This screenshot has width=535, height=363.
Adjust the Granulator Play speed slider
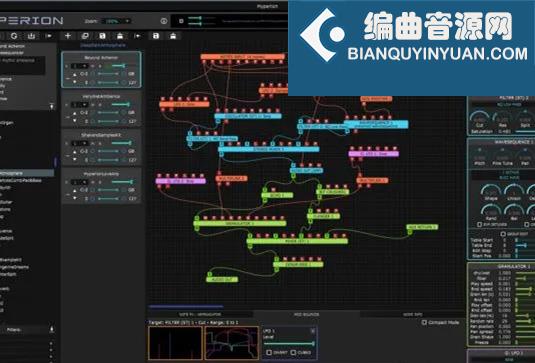point(524,284)
